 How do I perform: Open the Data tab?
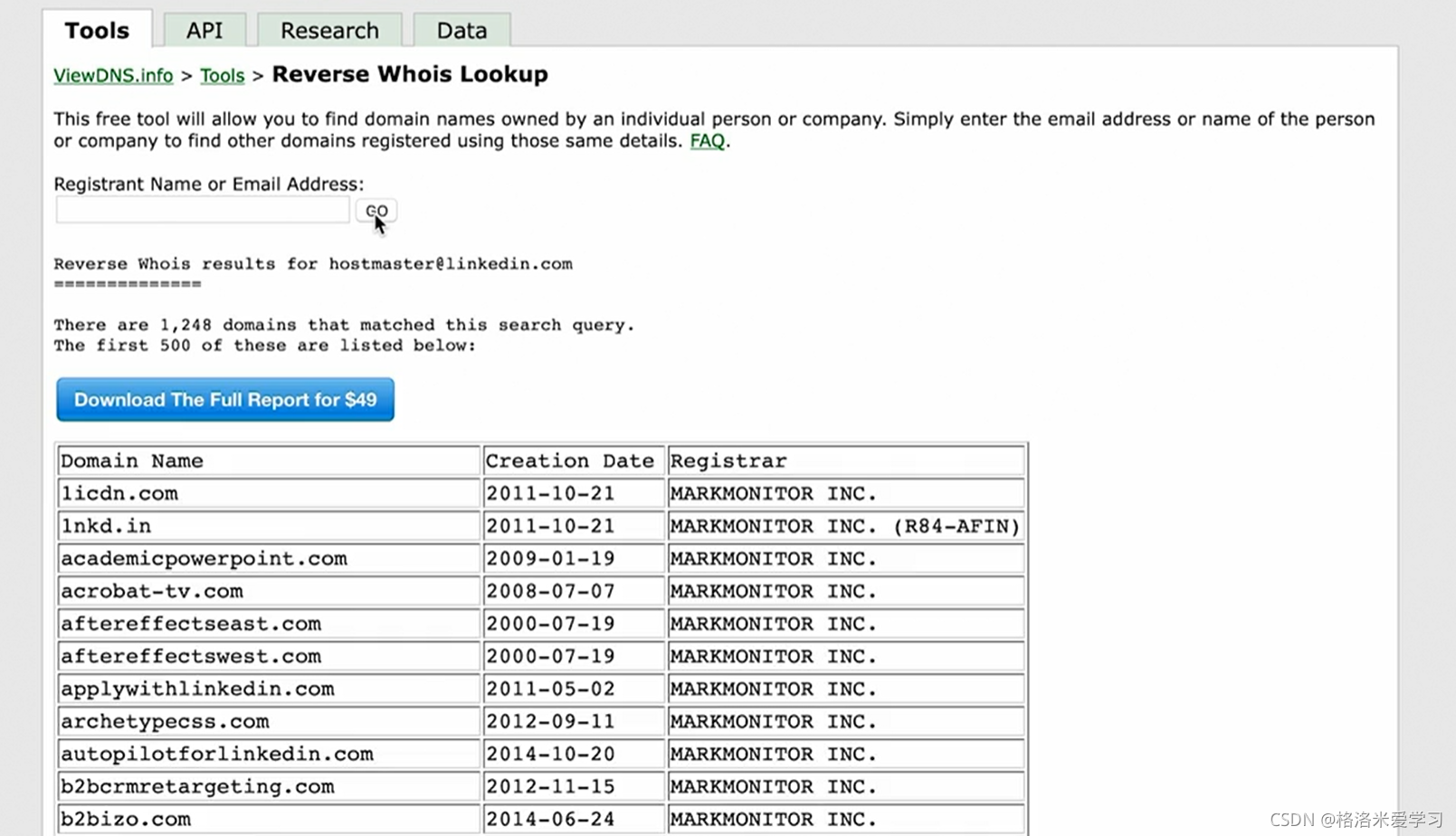tap(462, 30)
